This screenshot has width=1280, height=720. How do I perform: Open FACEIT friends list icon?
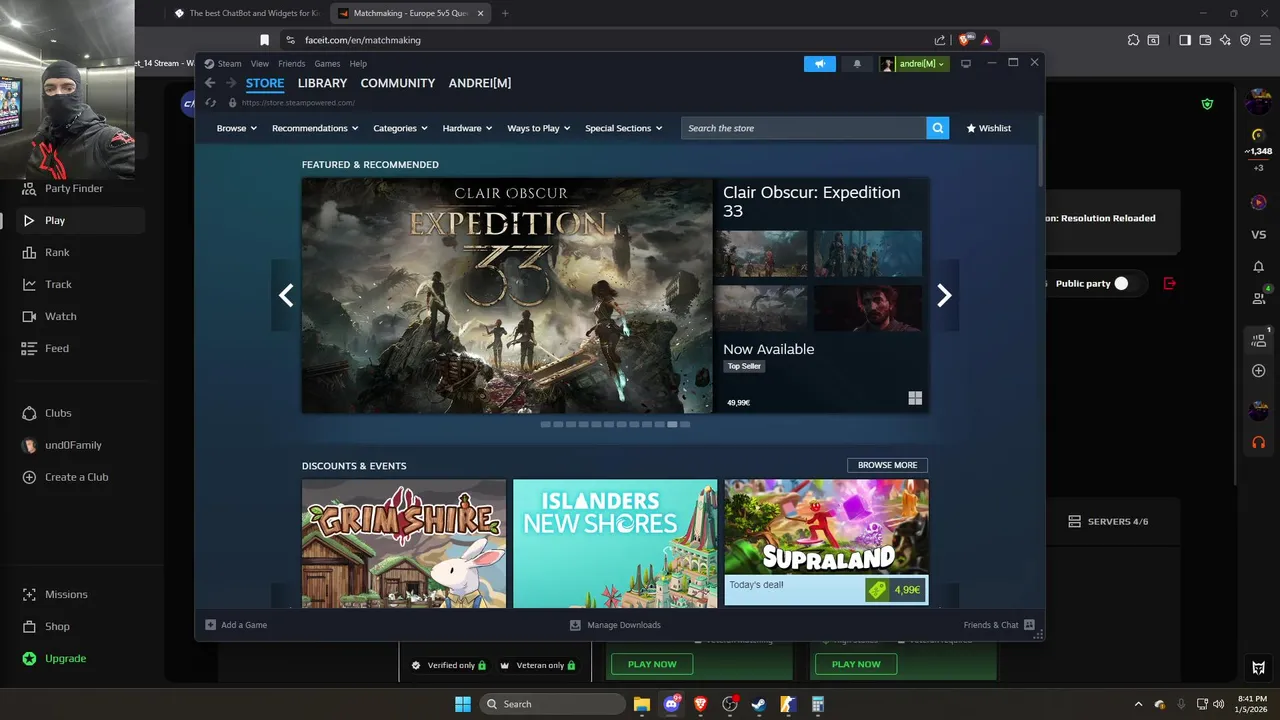[x=1259, y=297]
